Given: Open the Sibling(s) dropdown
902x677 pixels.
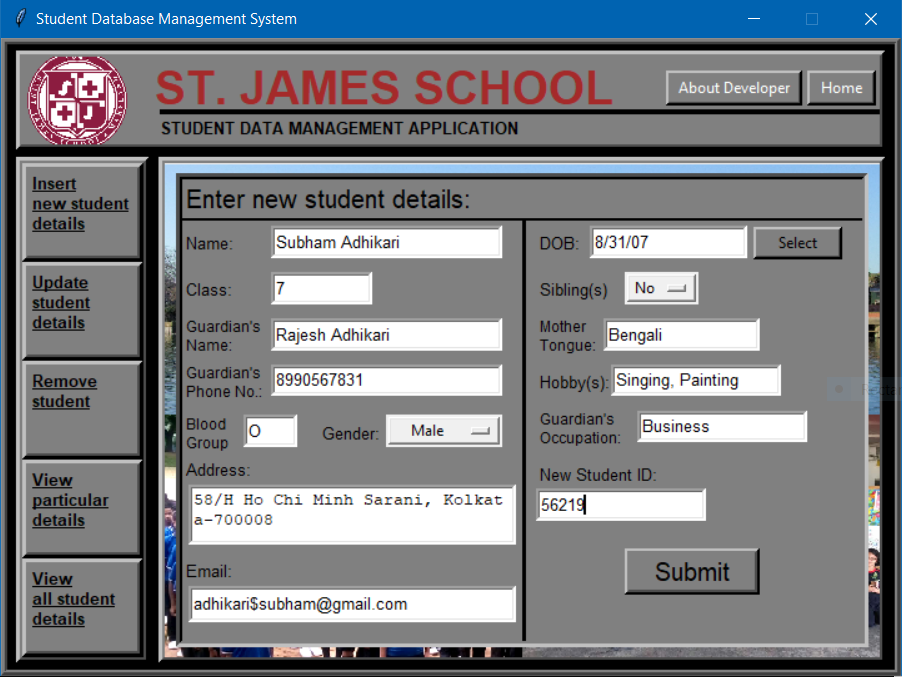Looking at the screenshot, I should coord(660,288).
